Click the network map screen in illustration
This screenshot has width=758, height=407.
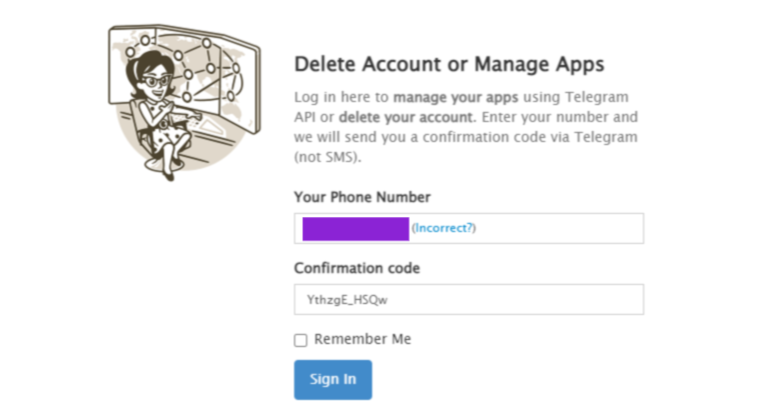pos(215,65)
